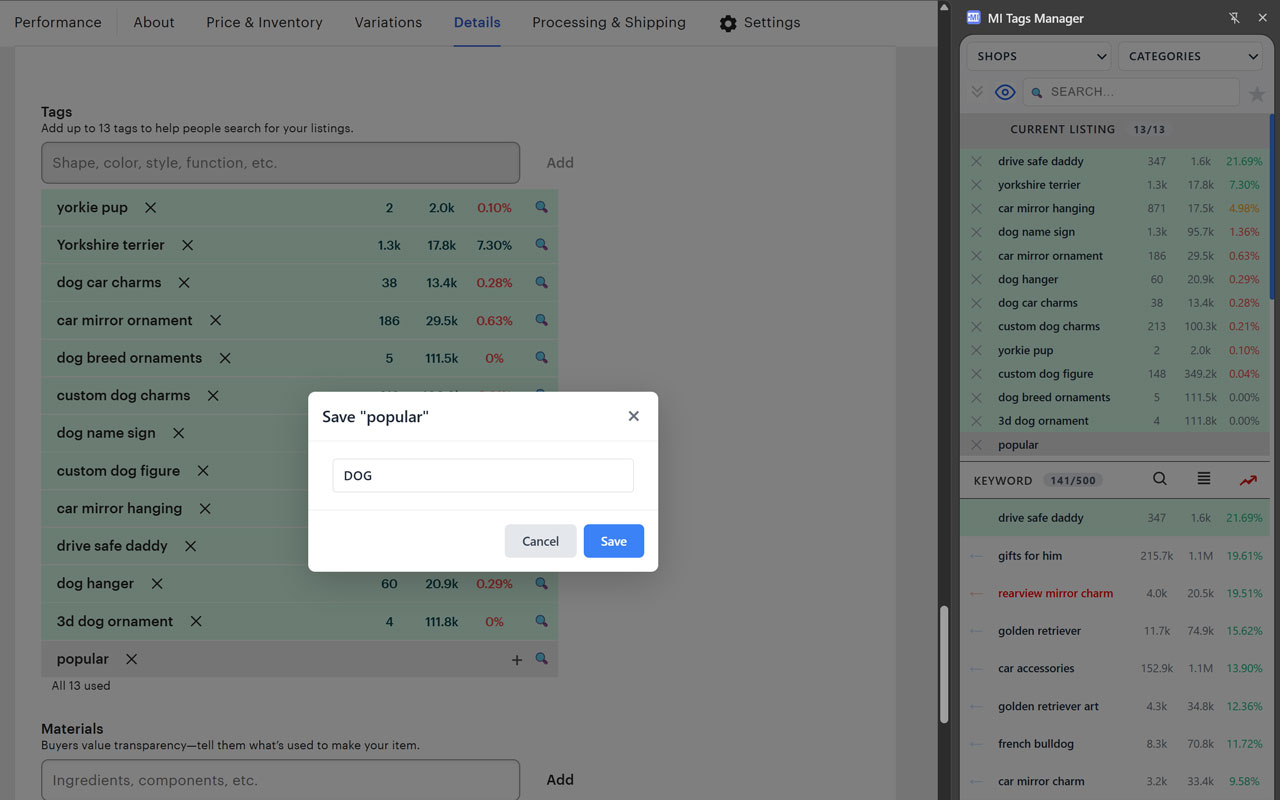Remove the 'dog hanger' tag in current listing panel
The height and width of the screenshot is (800, 1280).
click(977, 280)
